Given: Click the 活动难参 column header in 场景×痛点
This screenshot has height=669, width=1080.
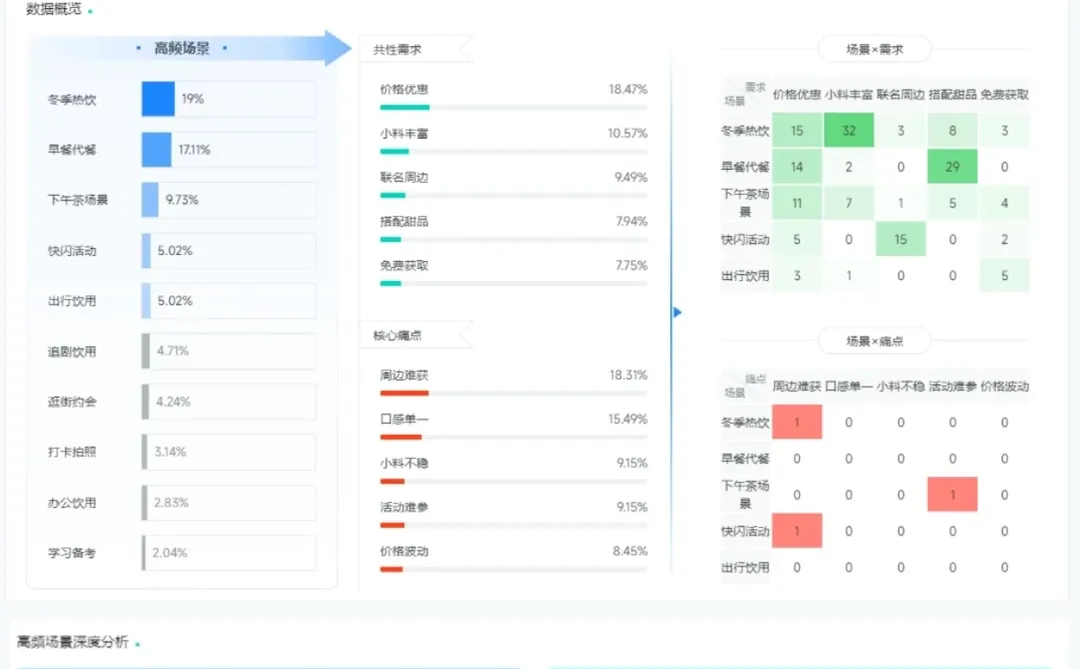Looking at the screenshot, I should point(953,387).
